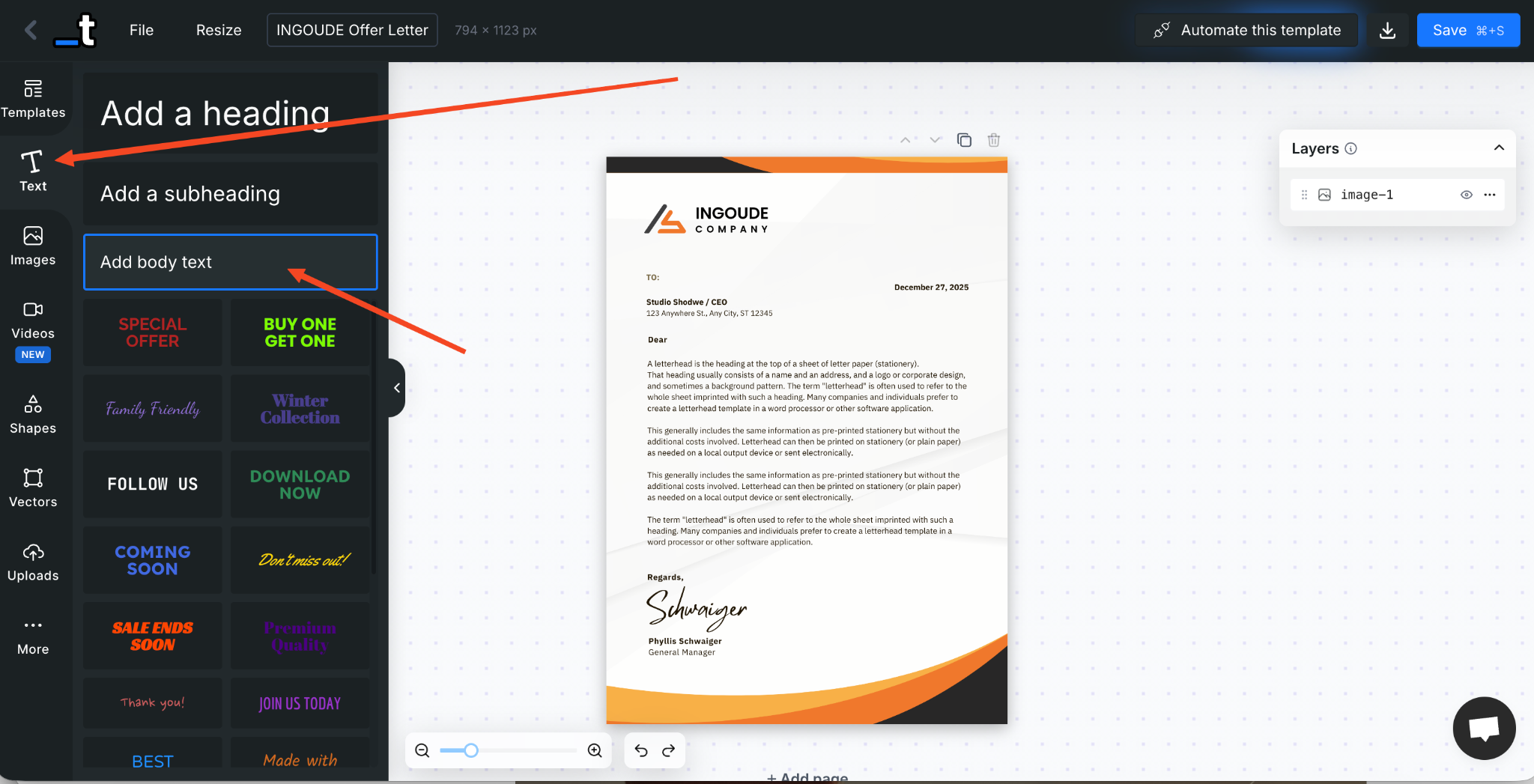
Task: Collapse the text presets sidebar with the chevron
Action: coord(396,387)
